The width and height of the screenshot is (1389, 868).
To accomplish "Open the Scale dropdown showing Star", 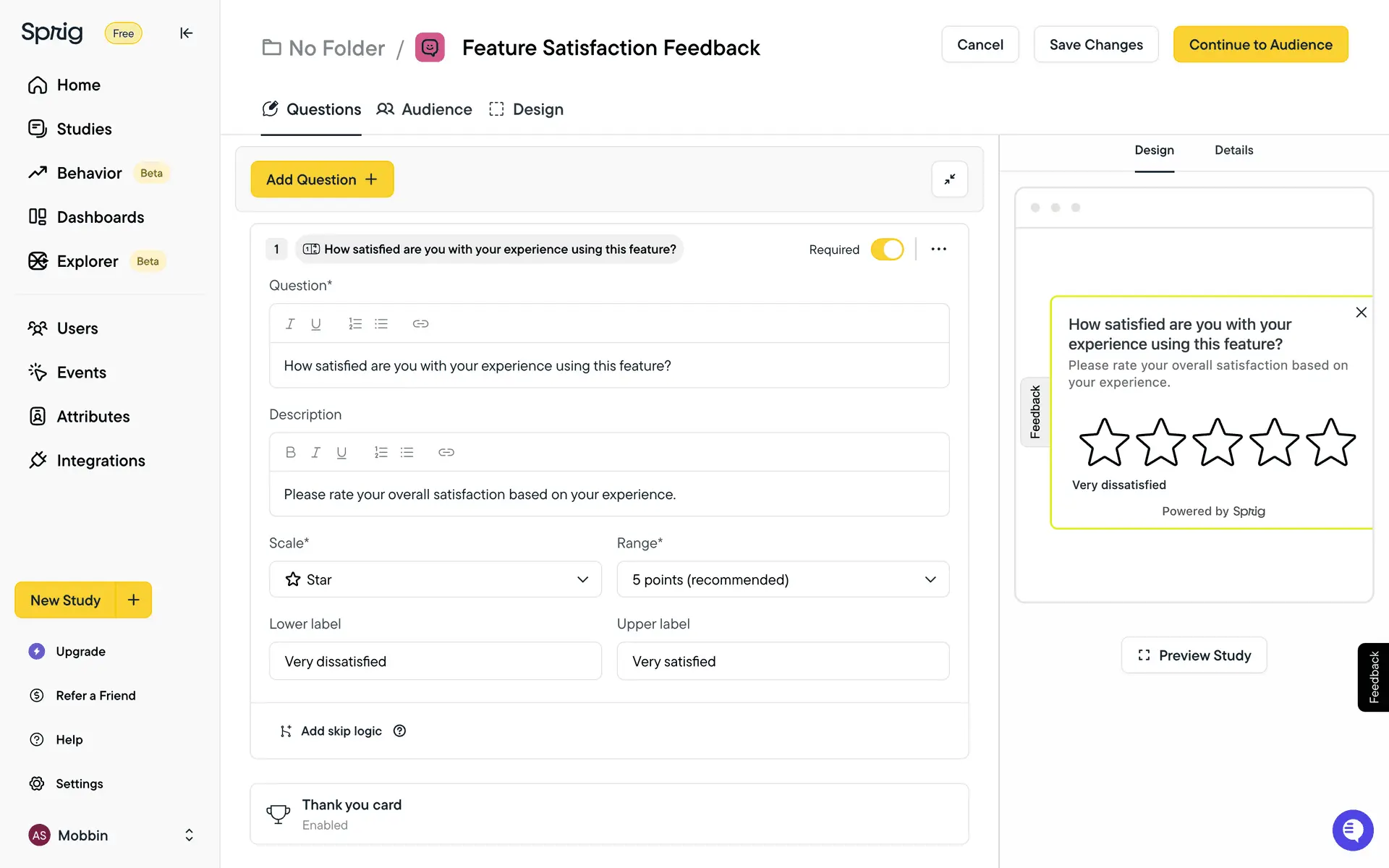I will tap(435, 579).
